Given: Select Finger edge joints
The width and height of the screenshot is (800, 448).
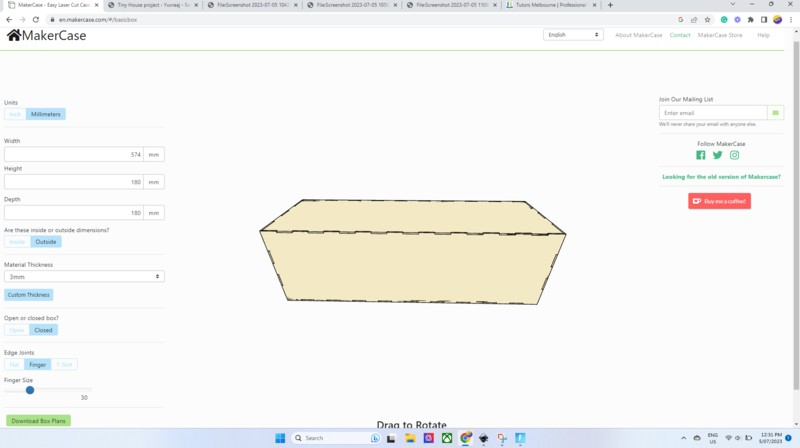Looking at the screenshot, I should pyautogui.click(x=38, y=365).
